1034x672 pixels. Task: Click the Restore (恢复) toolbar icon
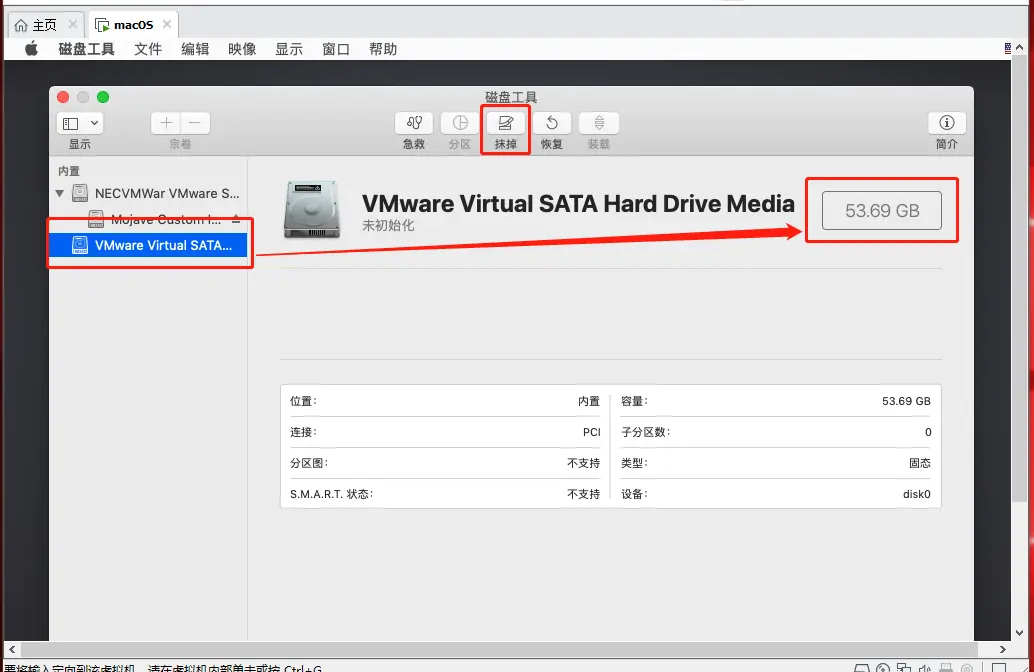(552, 123)
